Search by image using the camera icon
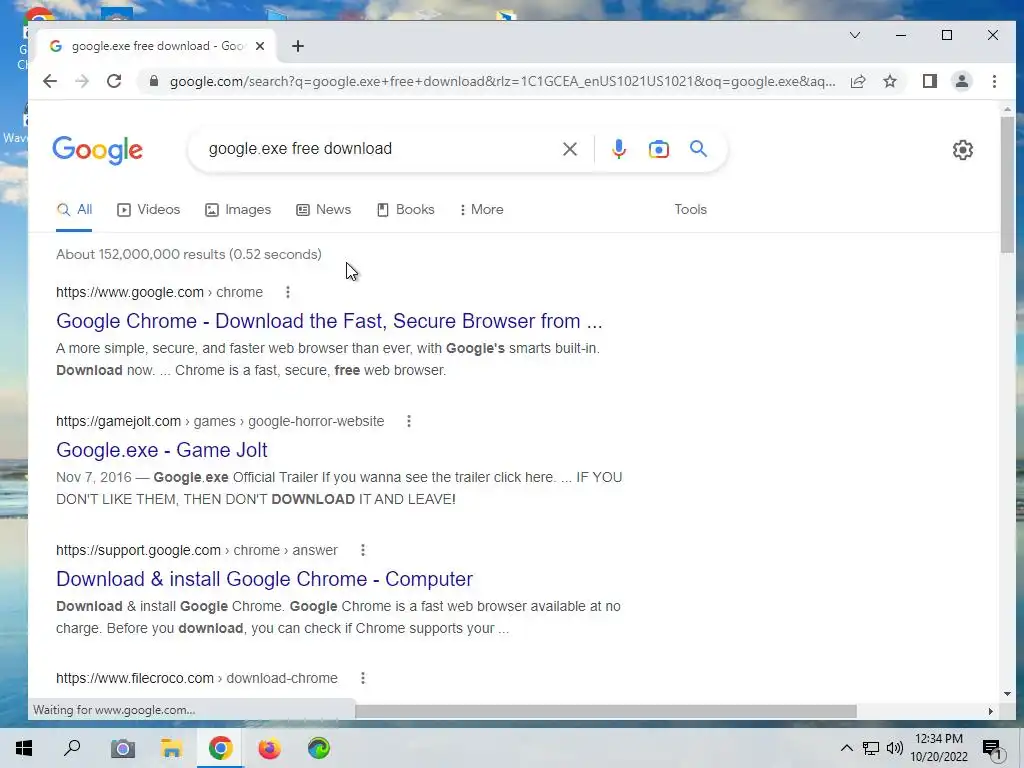 pyautogui.click(x=658, y=149)
